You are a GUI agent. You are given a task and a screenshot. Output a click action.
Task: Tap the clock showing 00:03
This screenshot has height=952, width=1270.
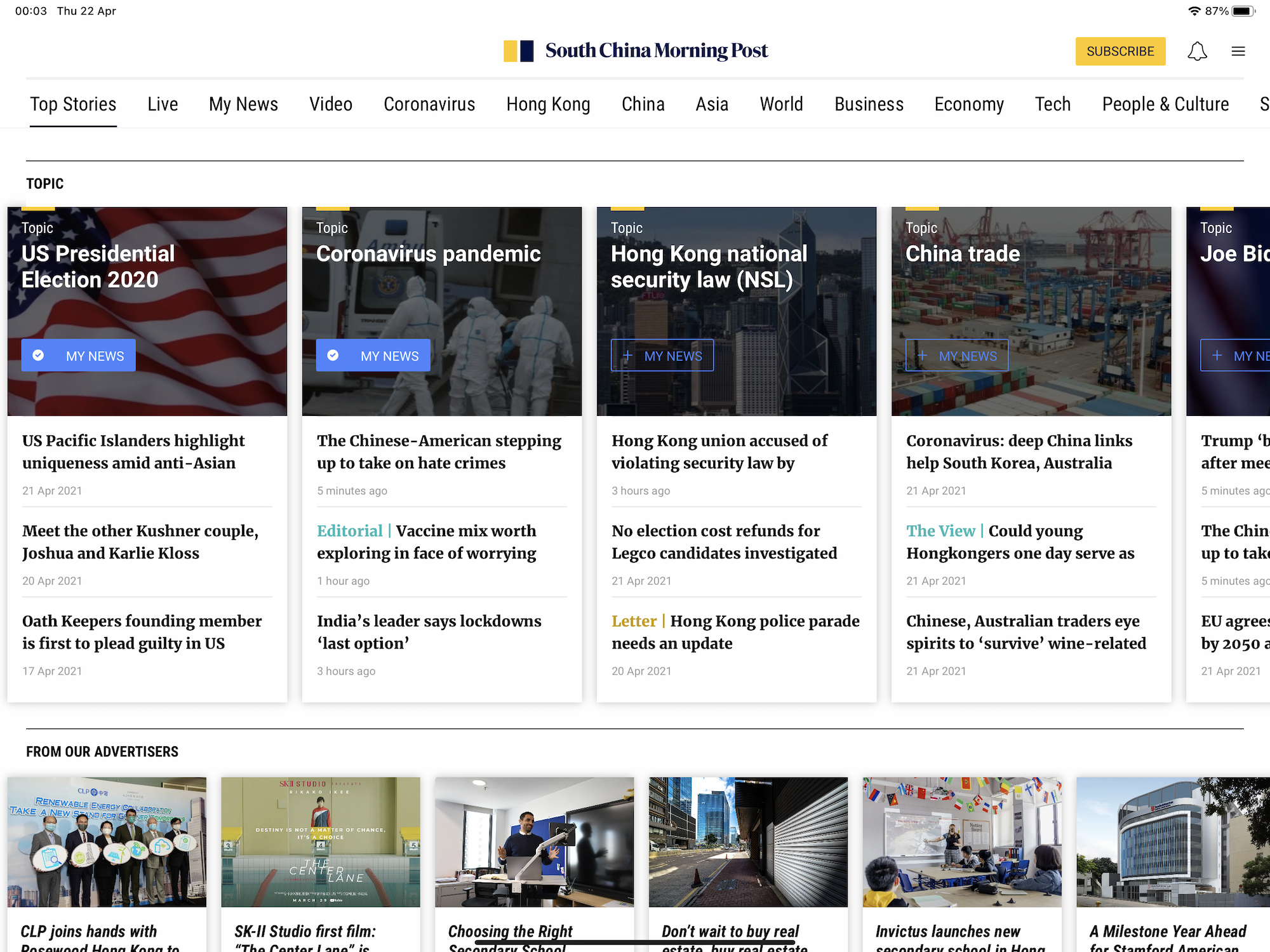30,11
